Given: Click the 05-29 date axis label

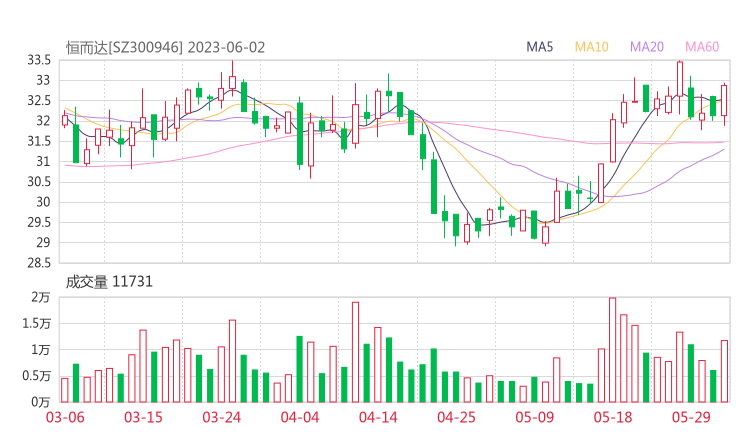Looking at the screenshot, I should (691, 417).
